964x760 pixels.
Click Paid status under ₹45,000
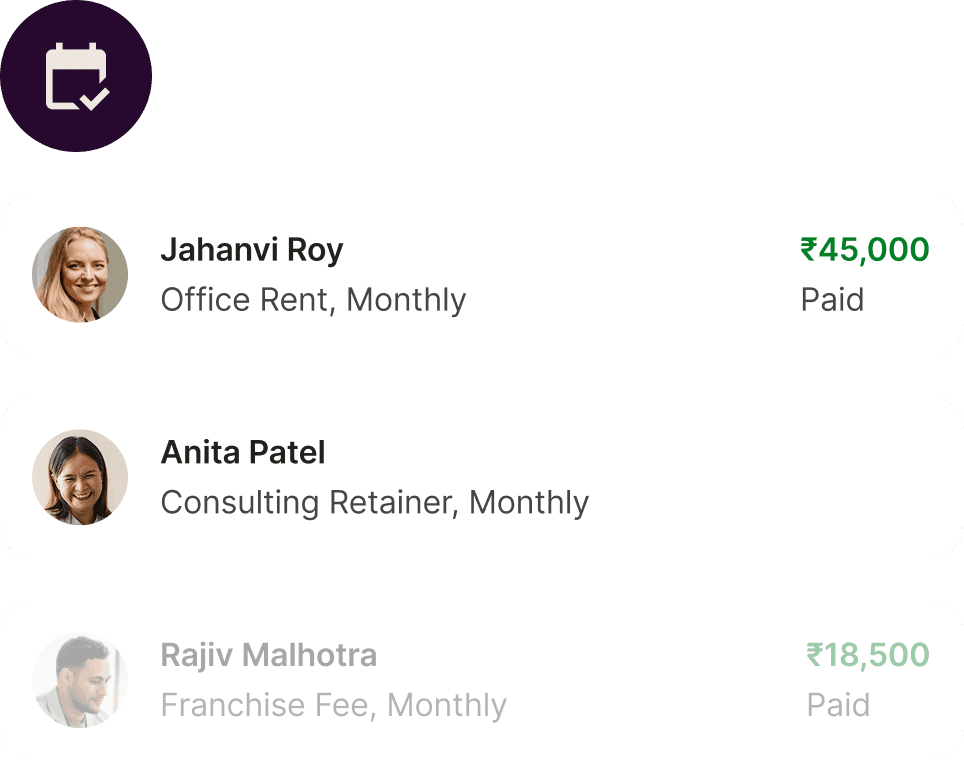click(x=832, y=300)
